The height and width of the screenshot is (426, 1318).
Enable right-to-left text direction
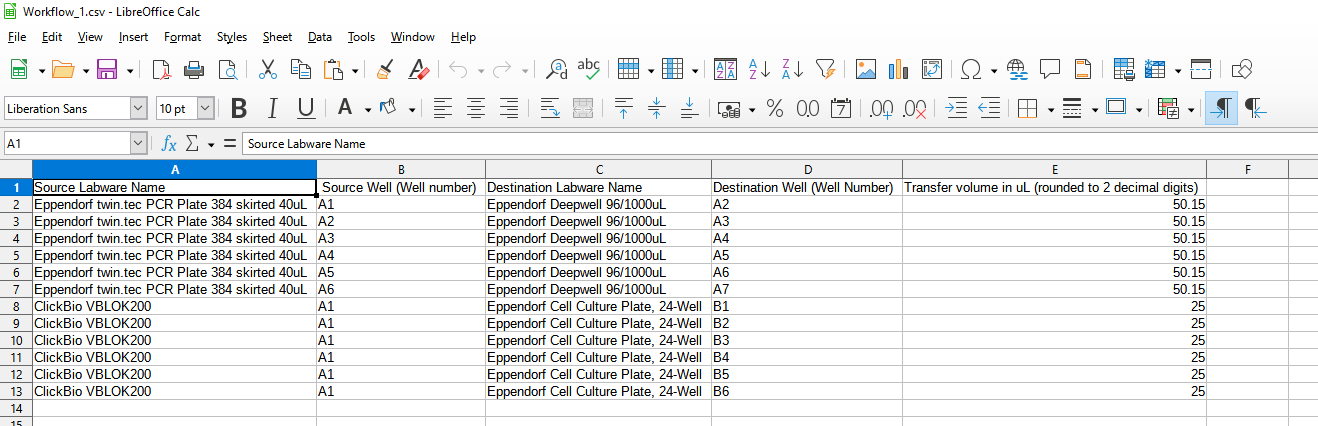[x=1257, y=108]
